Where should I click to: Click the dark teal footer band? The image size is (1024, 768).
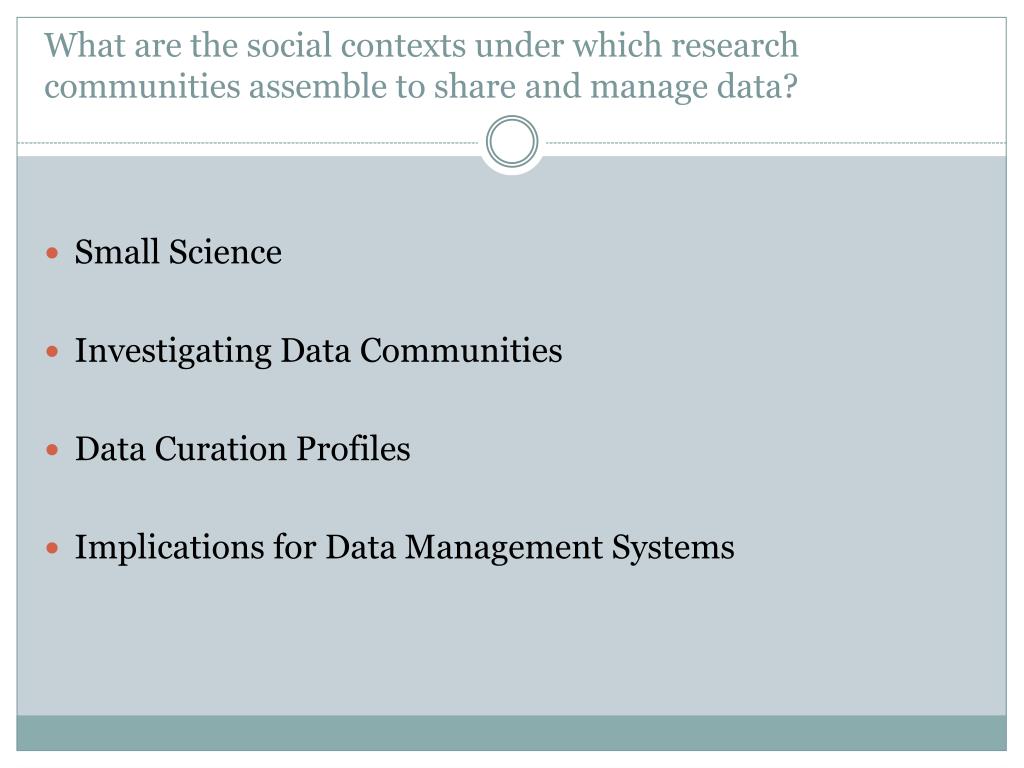511,733
